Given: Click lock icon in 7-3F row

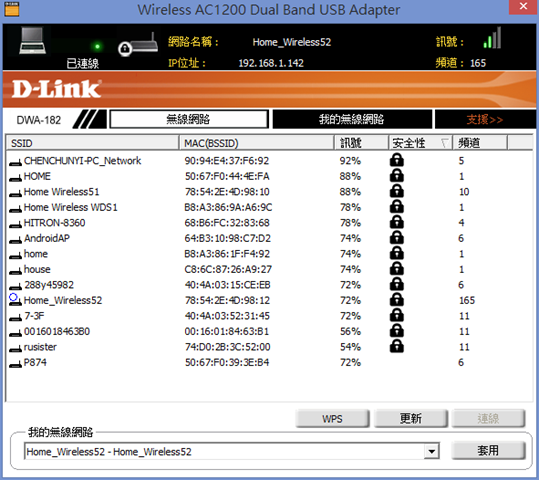Looking at the screenshot, I should coord(397,315).
